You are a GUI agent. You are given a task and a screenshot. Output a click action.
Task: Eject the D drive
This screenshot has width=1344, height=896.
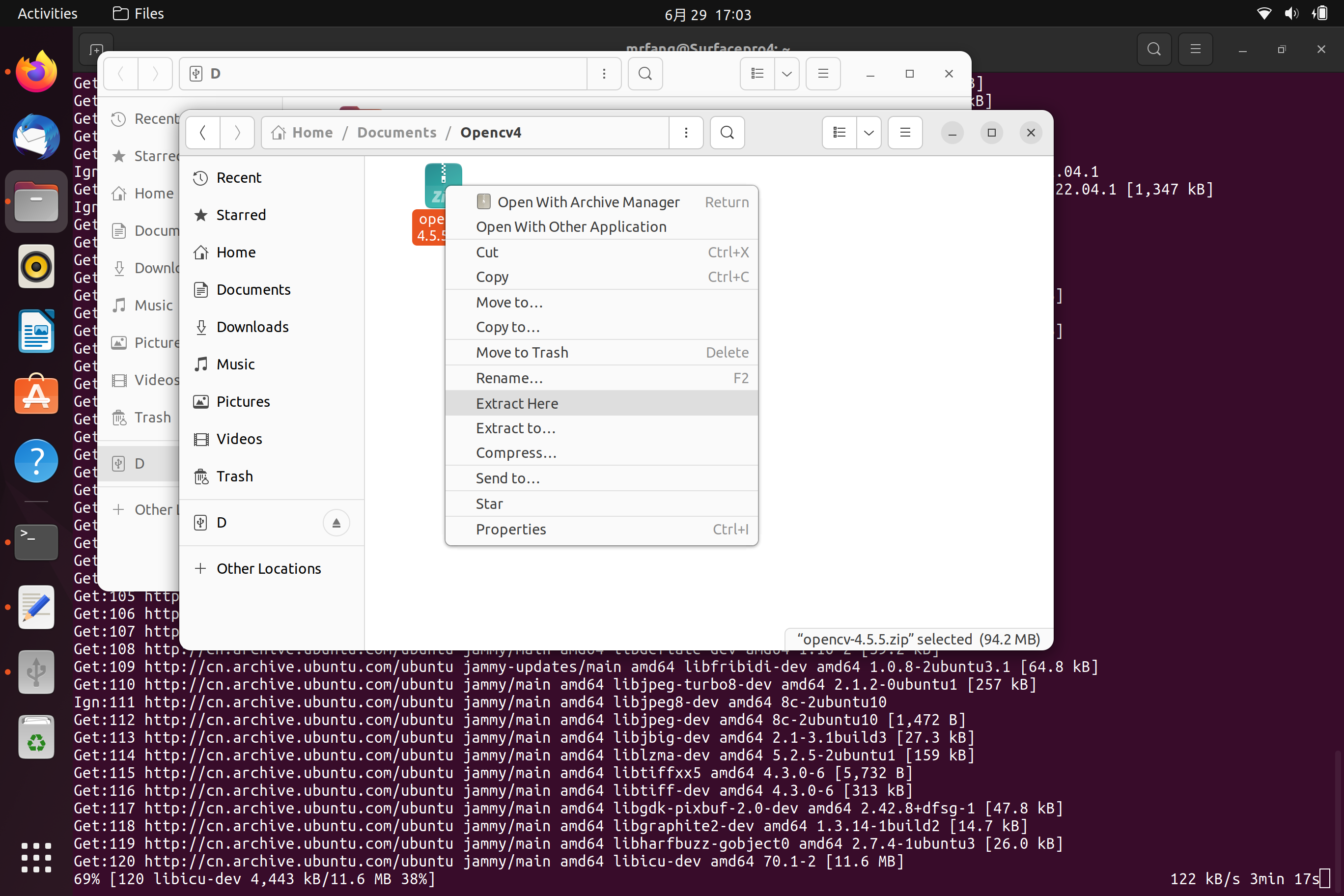[x=336, y=522]
